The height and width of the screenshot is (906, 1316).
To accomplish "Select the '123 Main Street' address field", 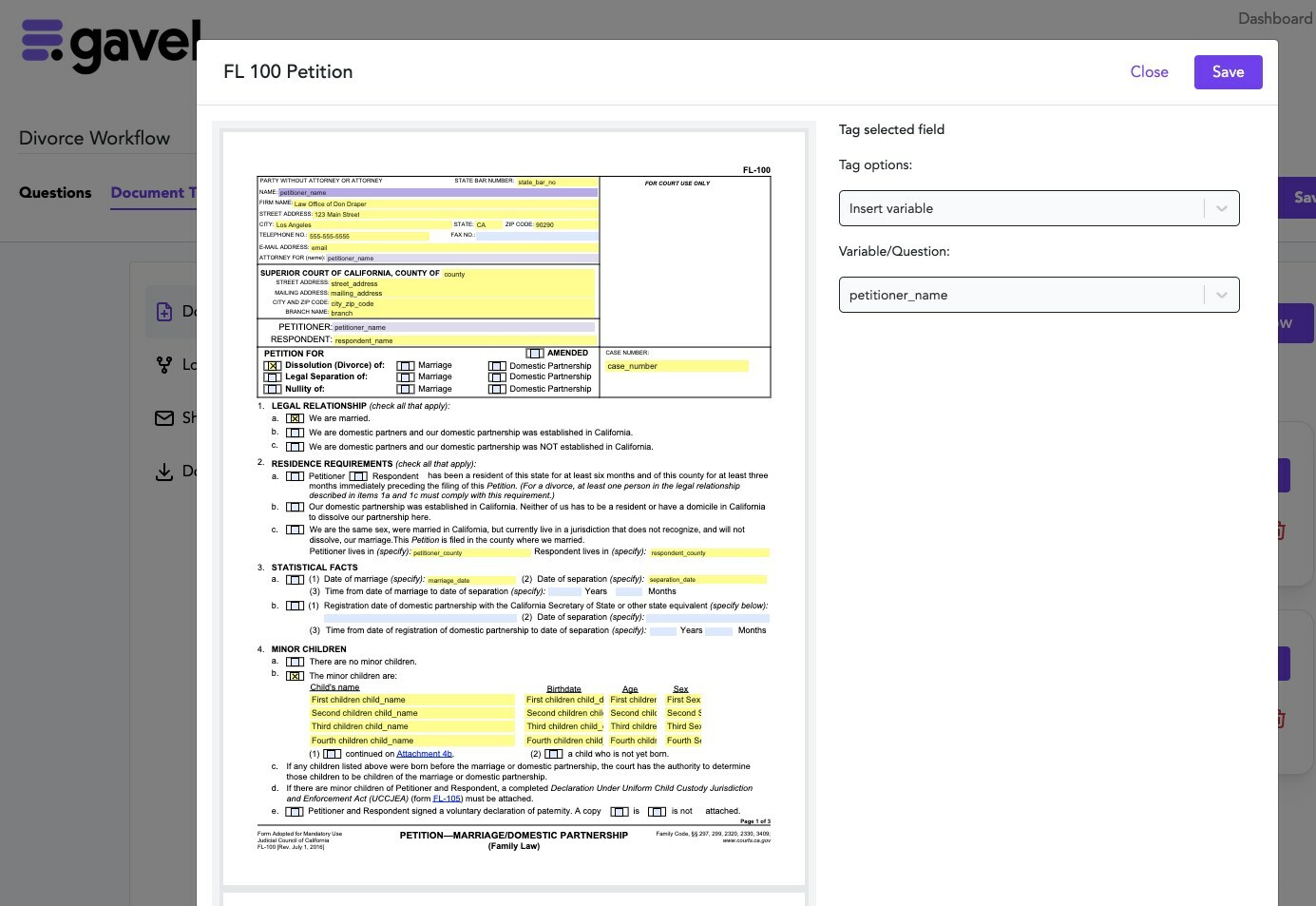I will pyautogui.click(x=455, y=214).
